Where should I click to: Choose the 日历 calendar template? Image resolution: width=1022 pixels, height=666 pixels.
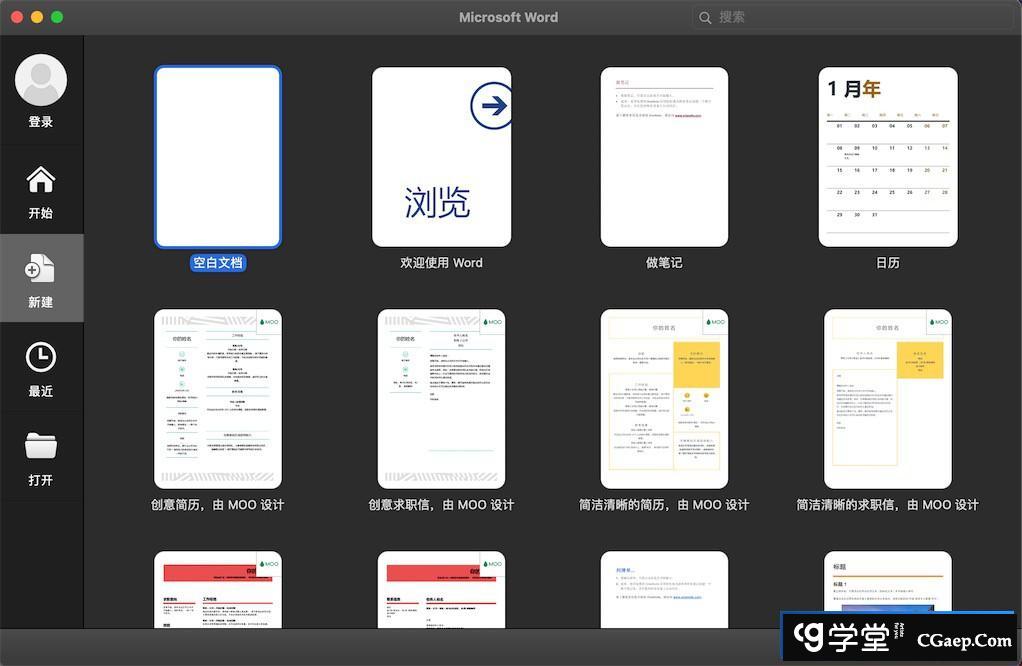(888, 157)
